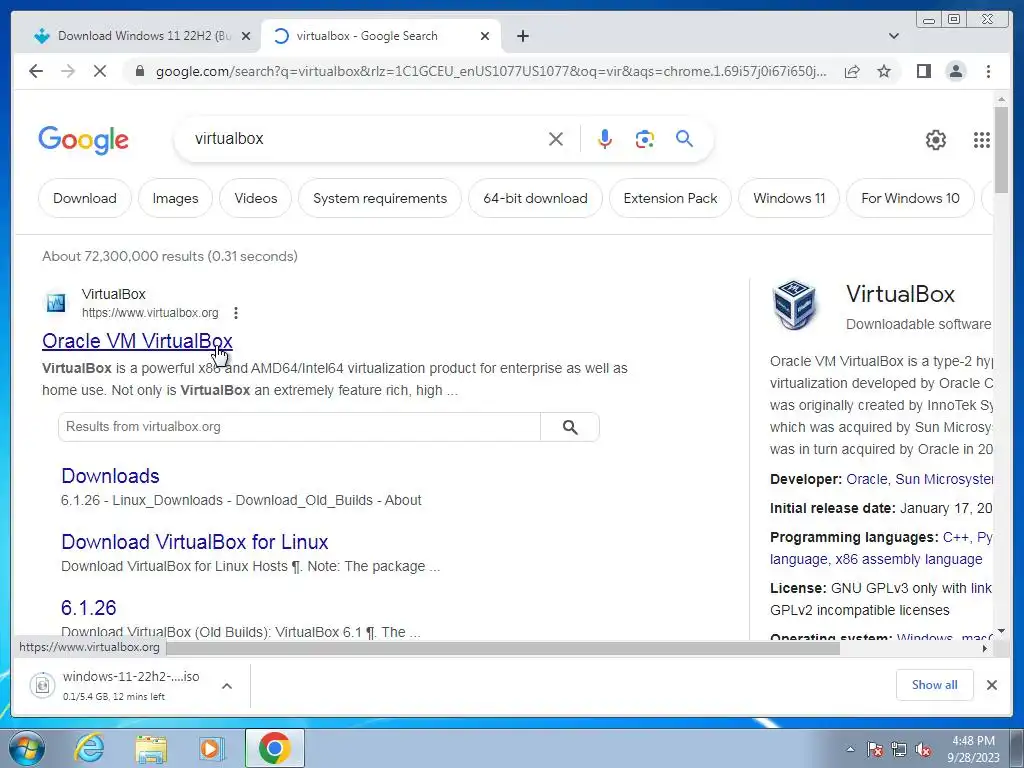The height and width of the screenshot is (768, 1024).
Task: Filter results by Images chip
Action: pyautogui.click(x=175, y=199)
